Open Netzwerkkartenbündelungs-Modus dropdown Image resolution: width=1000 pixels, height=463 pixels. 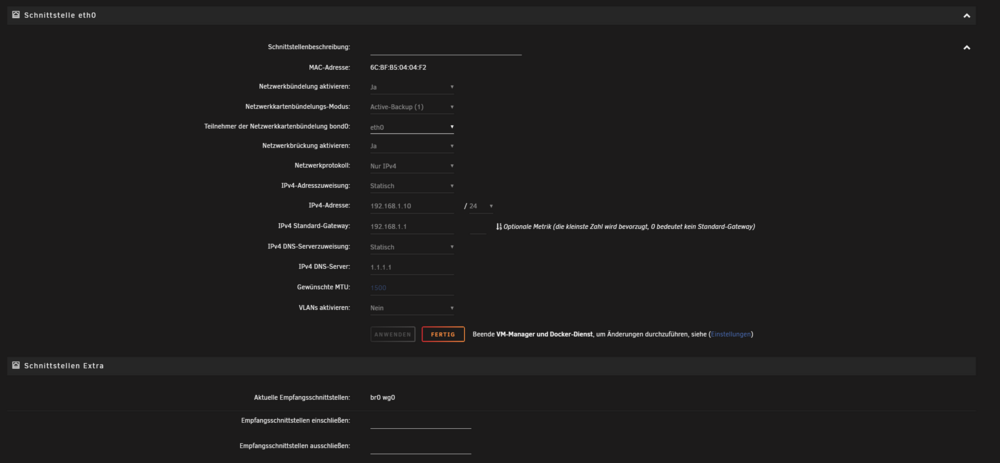tap(412, 107)
